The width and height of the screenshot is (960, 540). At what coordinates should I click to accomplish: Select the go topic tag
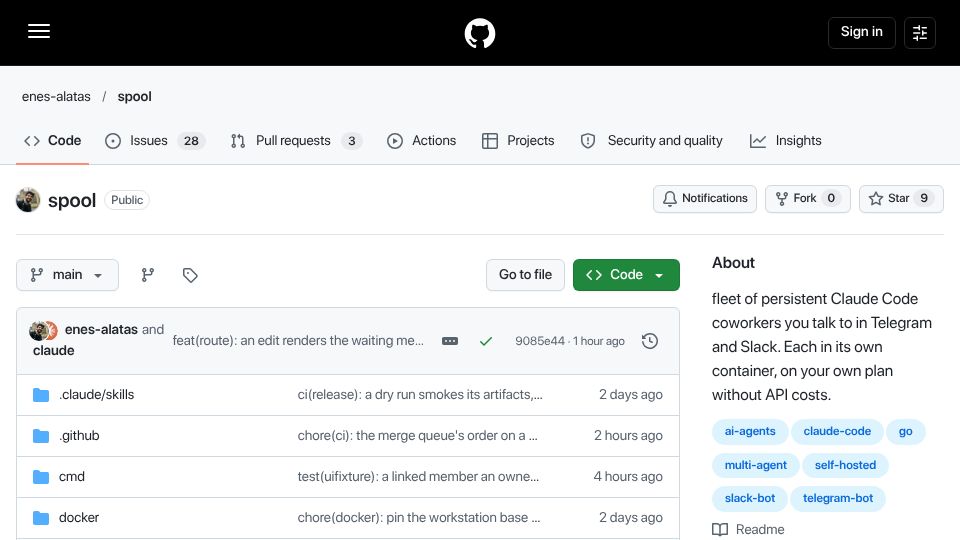[x=906, y=432]
